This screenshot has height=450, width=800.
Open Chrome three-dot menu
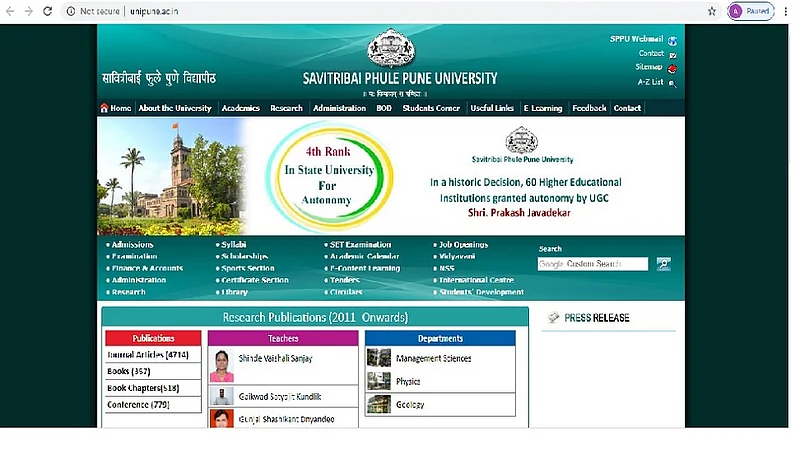click(786, 11)
